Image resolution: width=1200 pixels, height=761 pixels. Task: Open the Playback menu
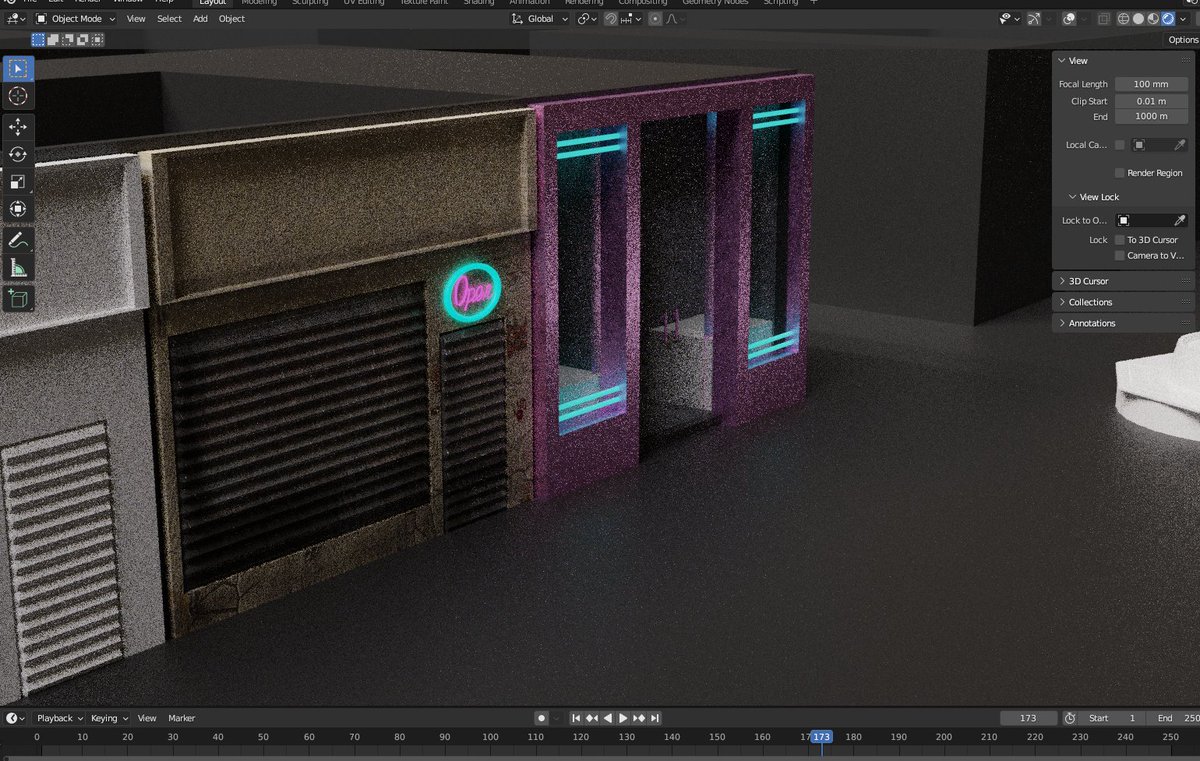59,718
